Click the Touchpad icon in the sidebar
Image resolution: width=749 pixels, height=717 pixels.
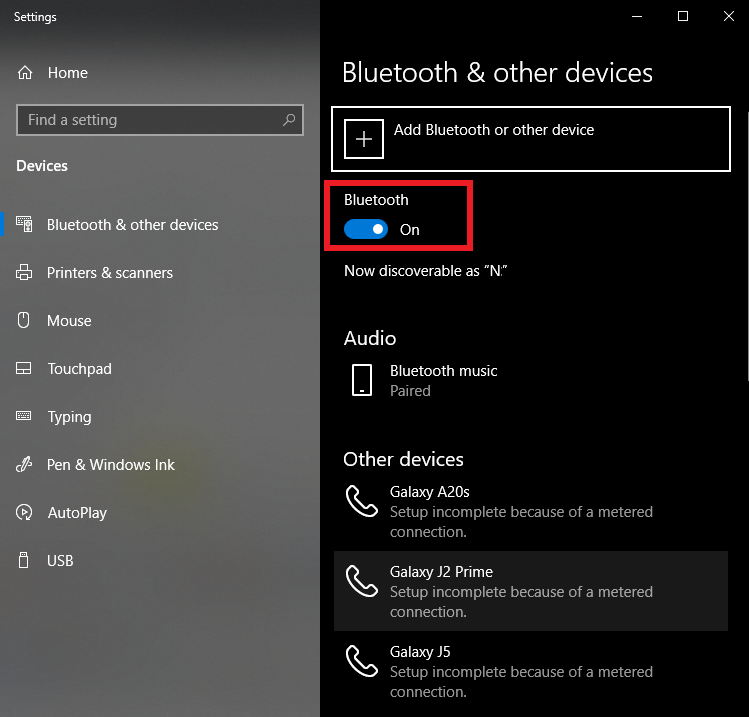[23, 368]
